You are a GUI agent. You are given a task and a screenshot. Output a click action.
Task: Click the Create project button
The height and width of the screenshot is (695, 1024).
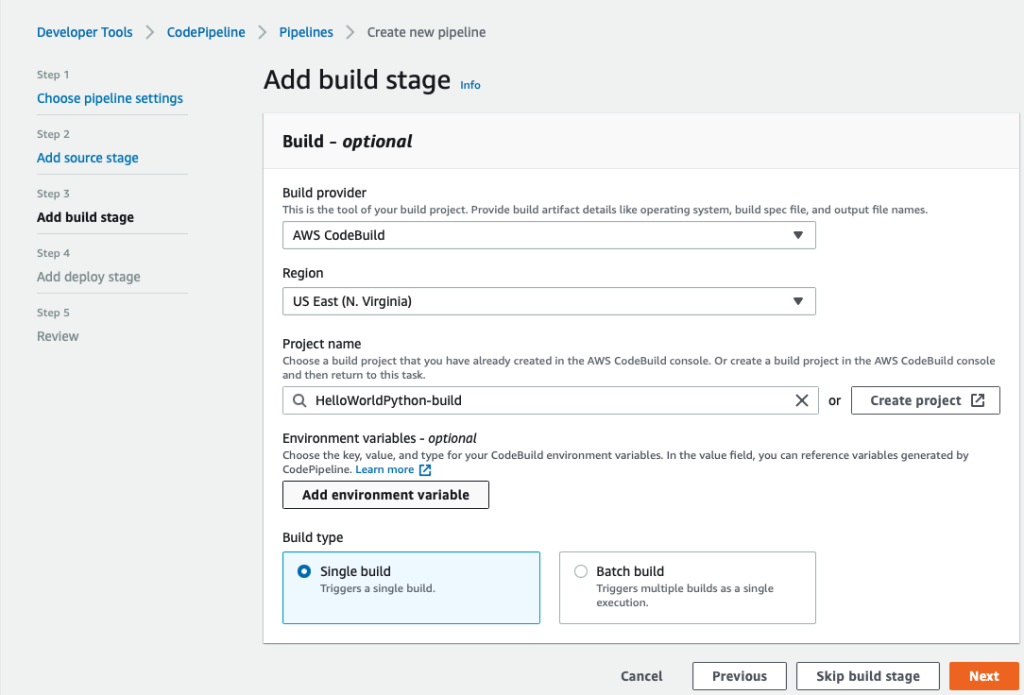tap(925, 400)
